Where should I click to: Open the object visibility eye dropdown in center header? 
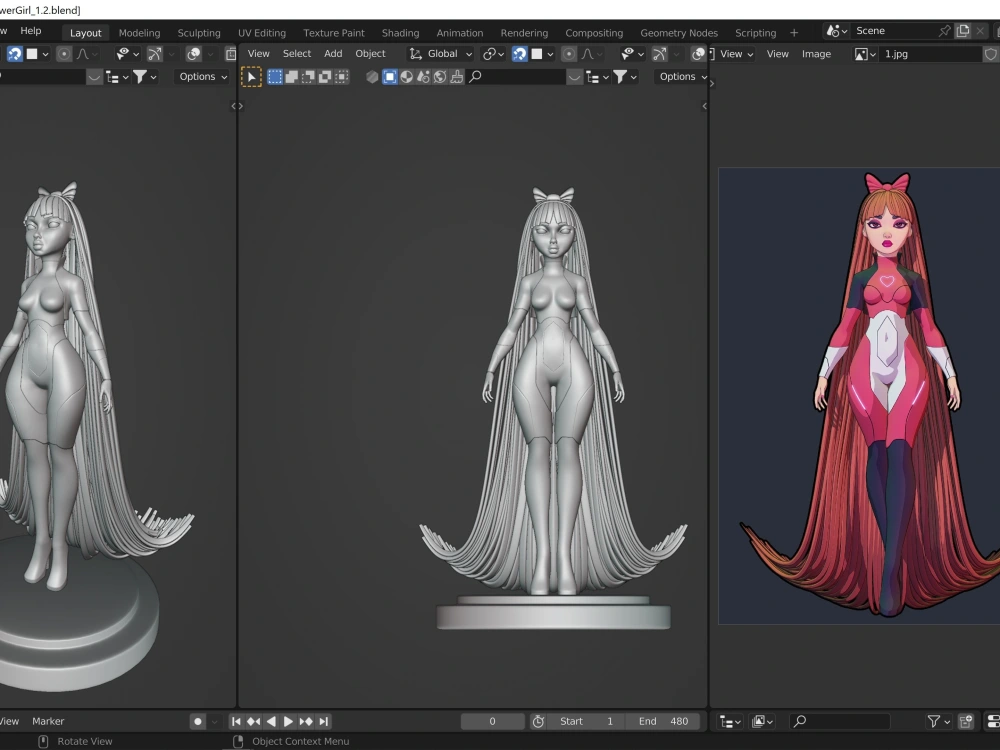[x=633, y=54]
